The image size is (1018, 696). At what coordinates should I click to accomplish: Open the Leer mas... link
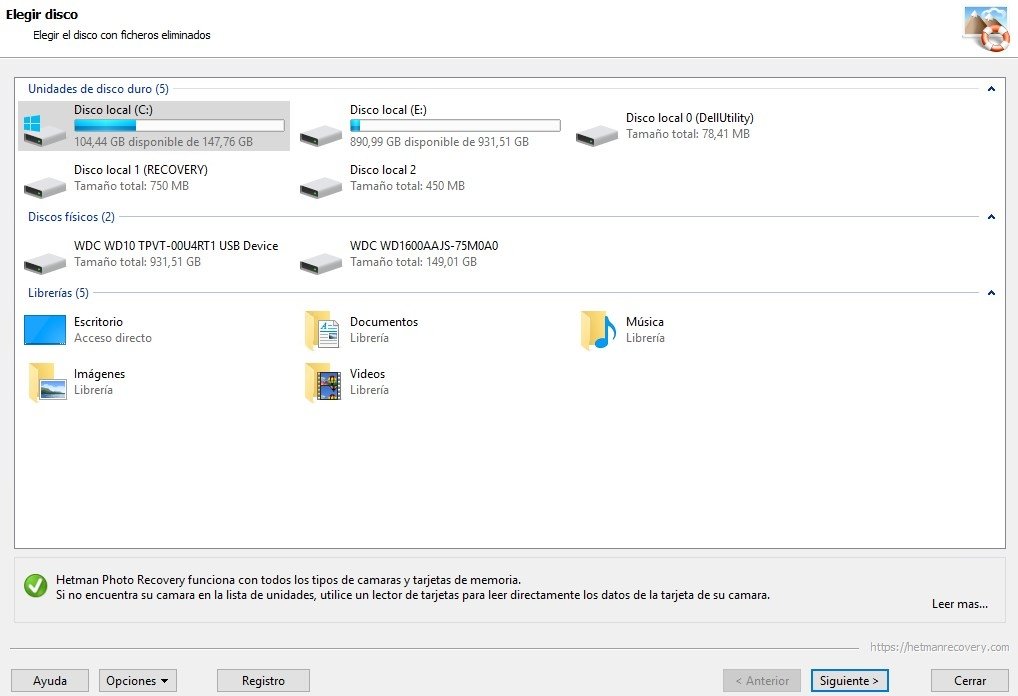960,604
